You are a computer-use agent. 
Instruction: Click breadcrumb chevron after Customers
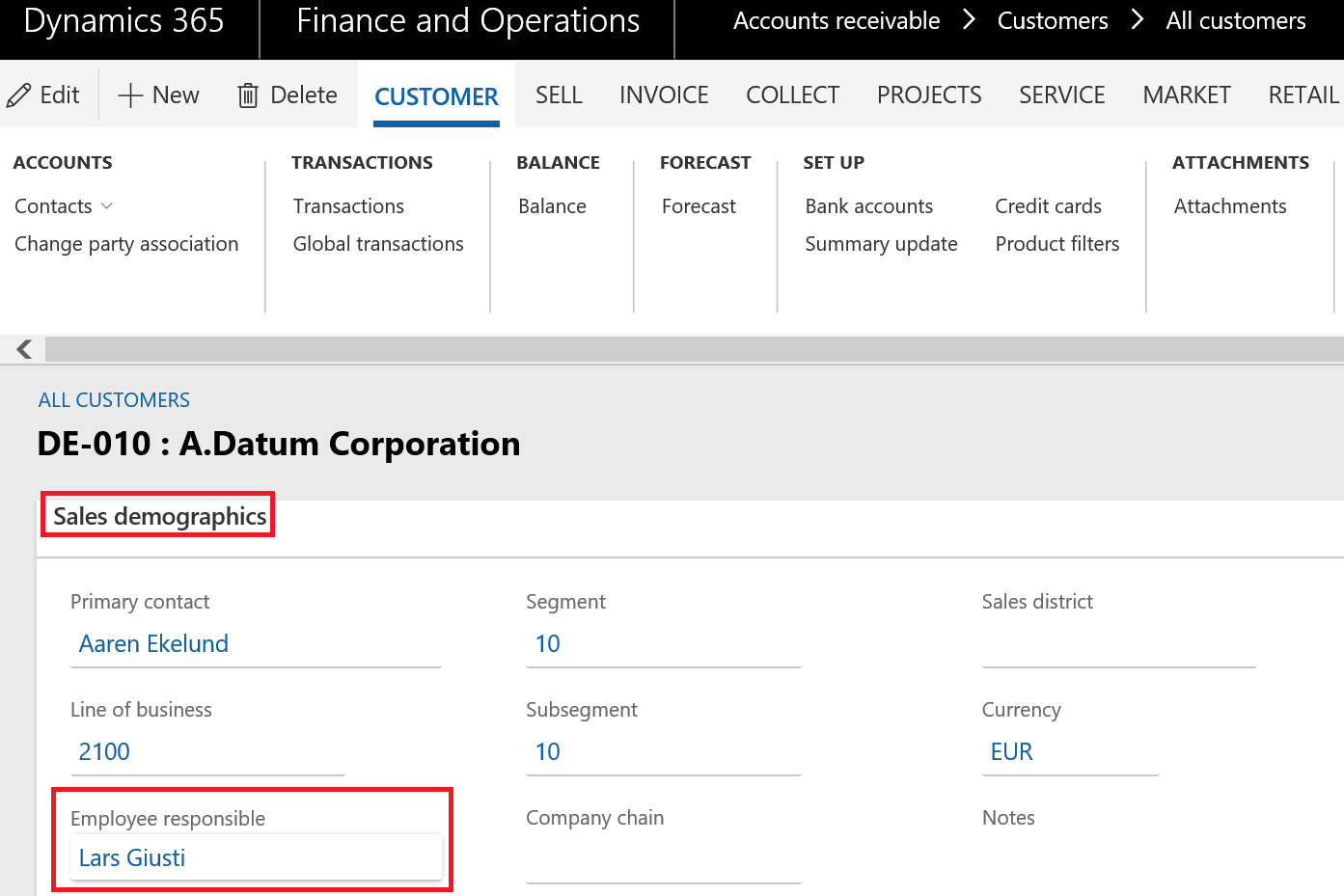[1137, 20]
